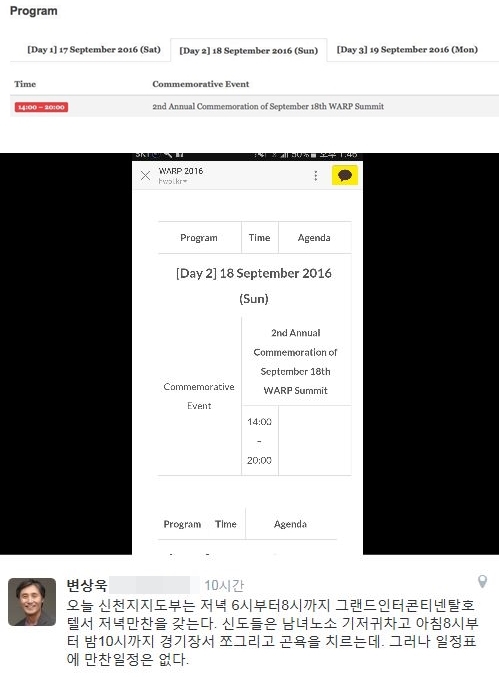Image resolution: width=499 pixels, height=677 pixels.
Task: Click the 변상욱 username
Action: click(x=86, y=585)
